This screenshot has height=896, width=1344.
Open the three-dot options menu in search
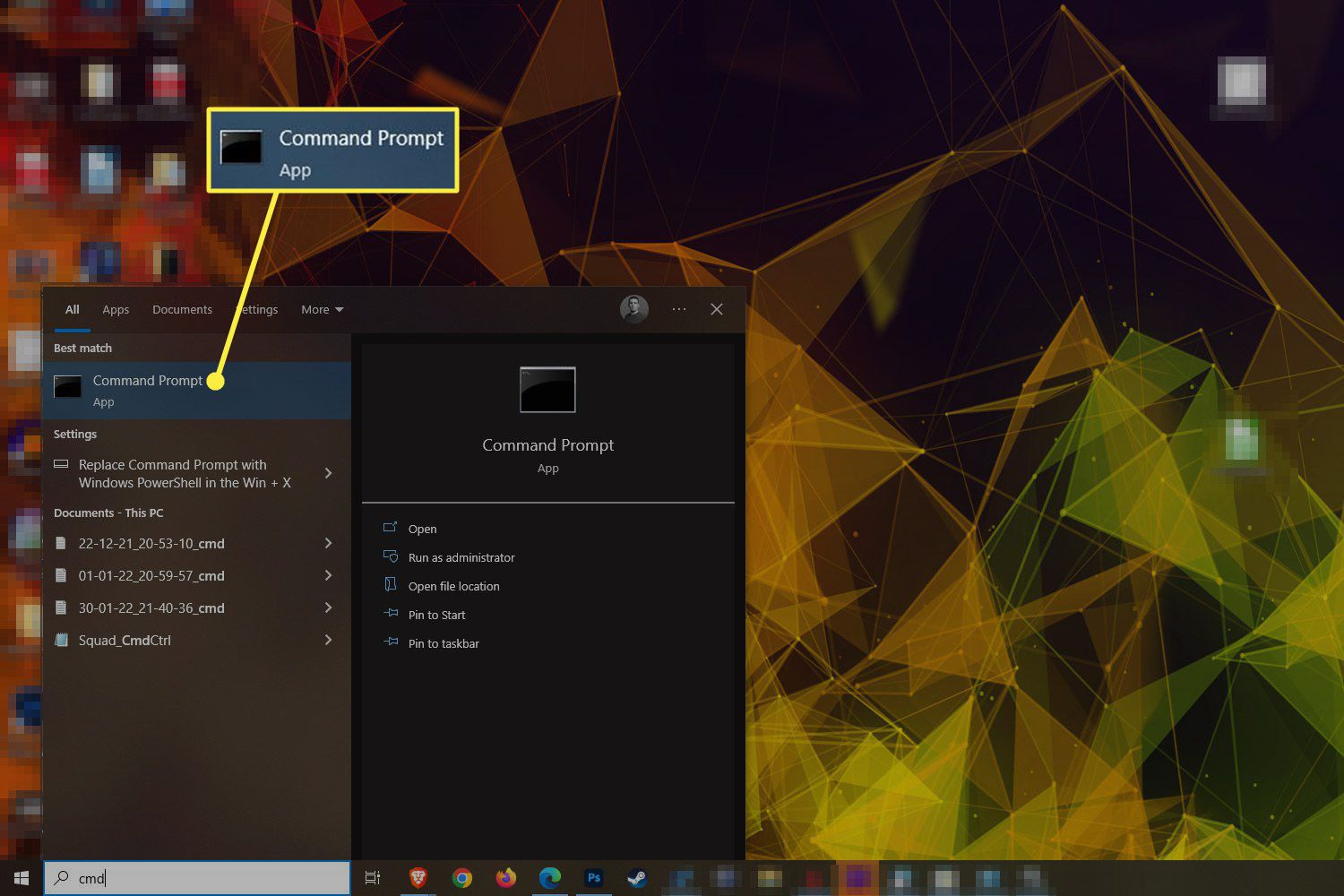[x=679, y=309]
